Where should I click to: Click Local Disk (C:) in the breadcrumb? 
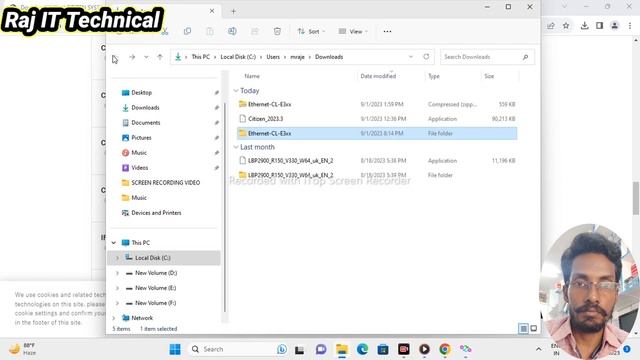tap(238, 57)
